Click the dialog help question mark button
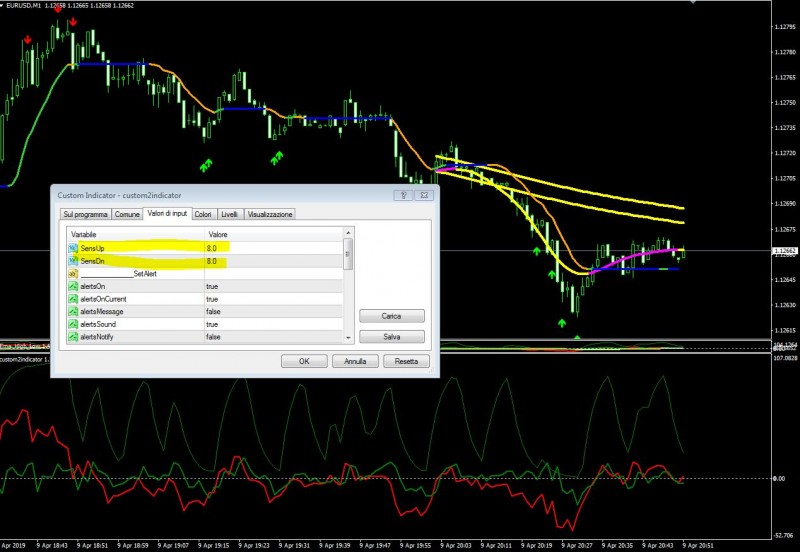800x552 pixels. (403, 195)
